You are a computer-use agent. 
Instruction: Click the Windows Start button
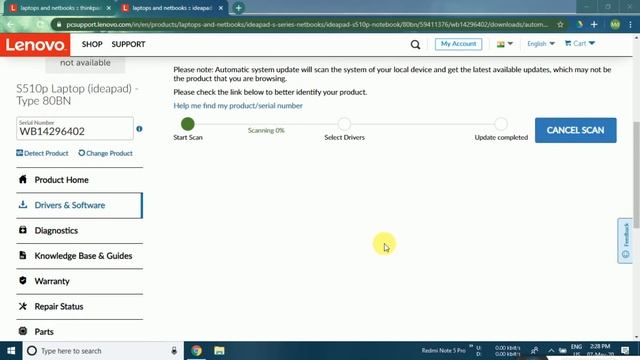click(11, 351)
